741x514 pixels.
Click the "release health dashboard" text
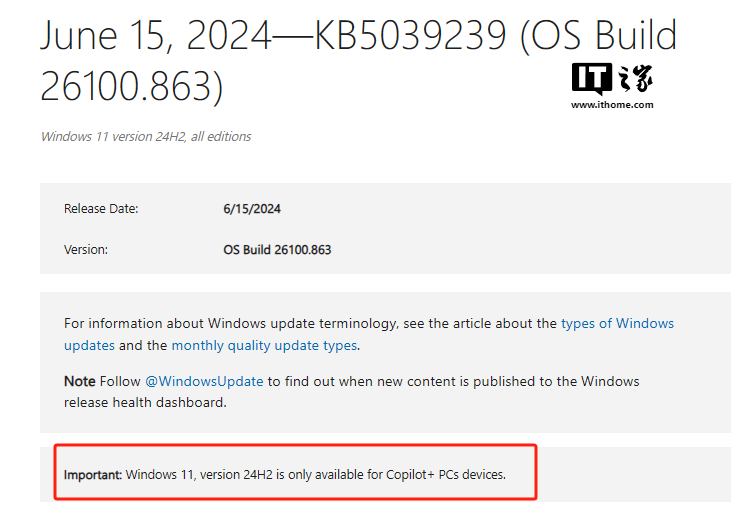[x=145, y=402]
